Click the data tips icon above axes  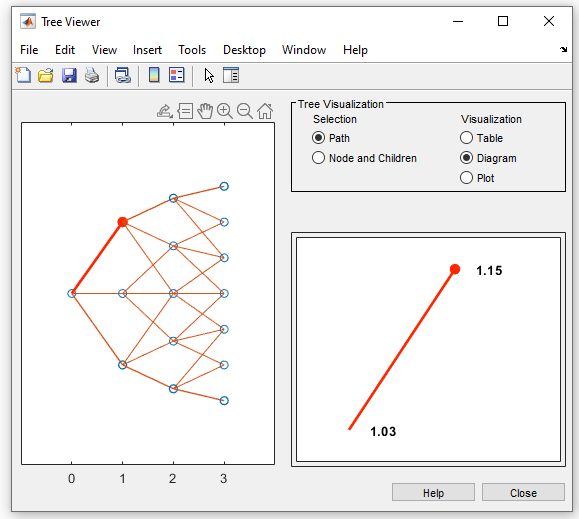(x=185, y=111)
